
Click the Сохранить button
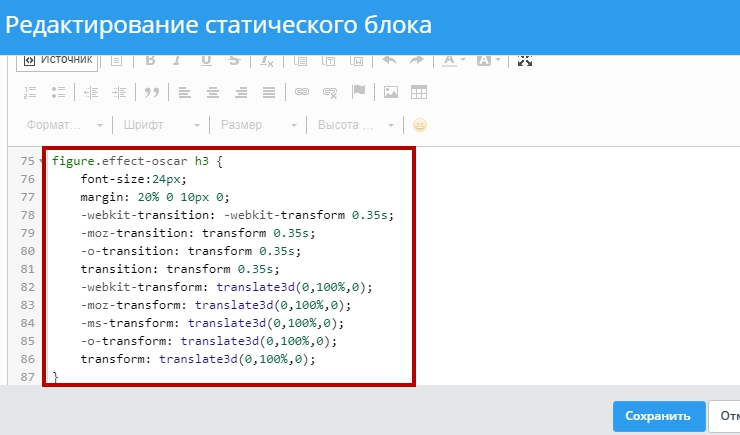657,416
